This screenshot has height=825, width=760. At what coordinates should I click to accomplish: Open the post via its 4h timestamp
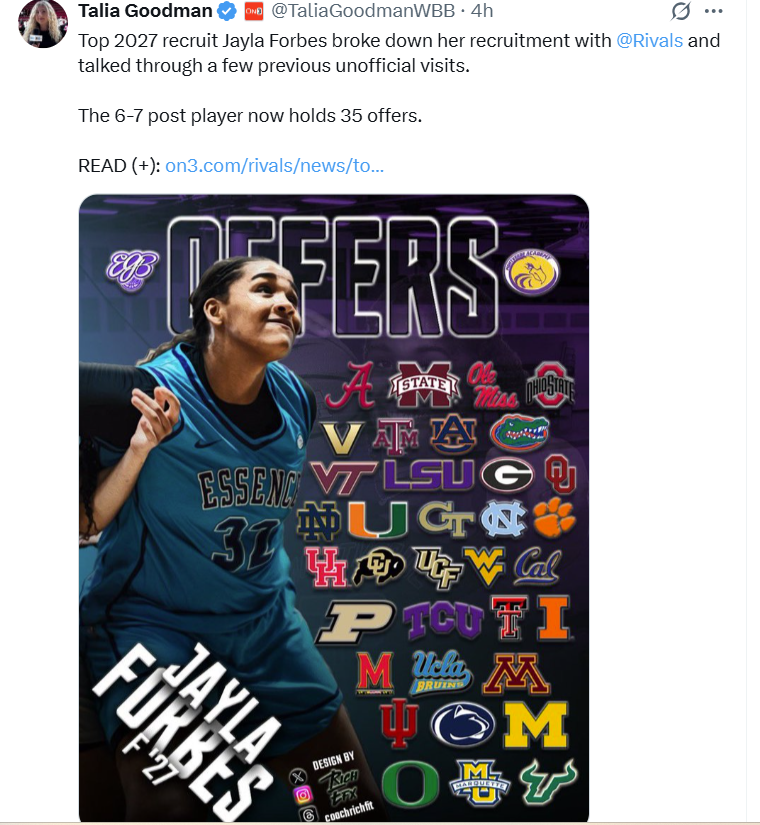tap(482, 12)
